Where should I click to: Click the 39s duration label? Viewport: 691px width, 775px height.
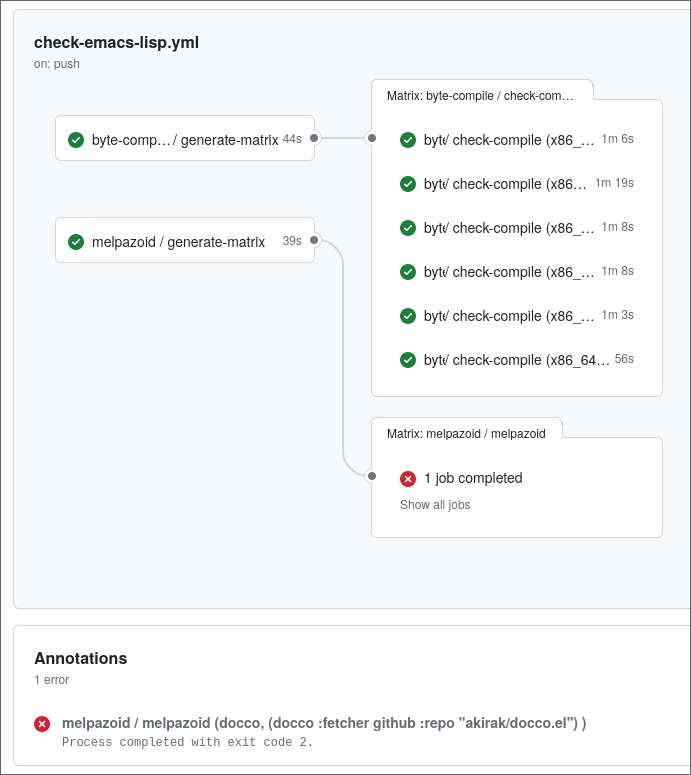click(x=292, y=241)
